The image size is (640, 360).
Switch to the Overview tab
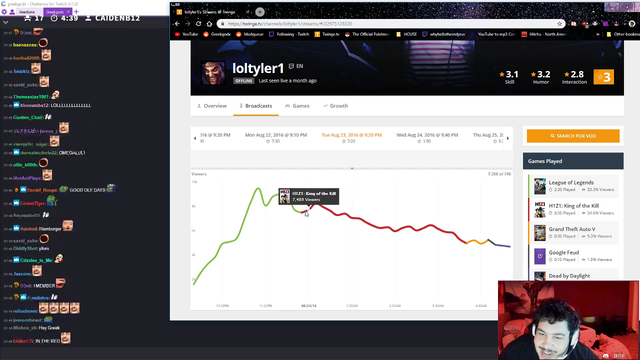click(x=211, y=106)
